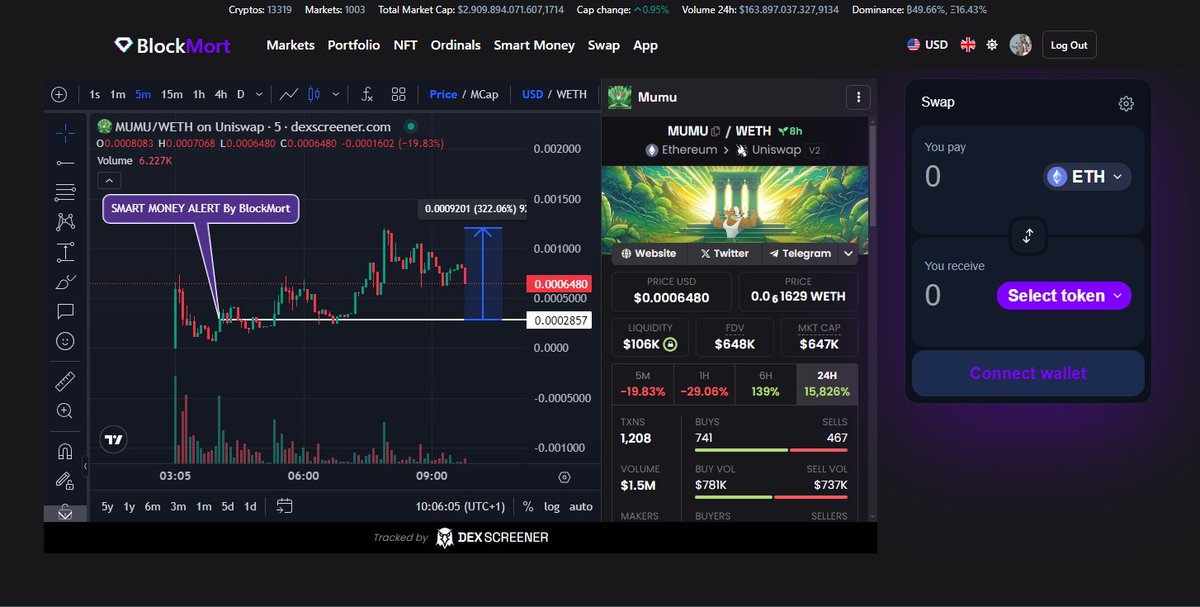The width and height of the screenshot is (1200, 607).
Task: Expand the more timeframes dropdown
Action: (259, 94)
